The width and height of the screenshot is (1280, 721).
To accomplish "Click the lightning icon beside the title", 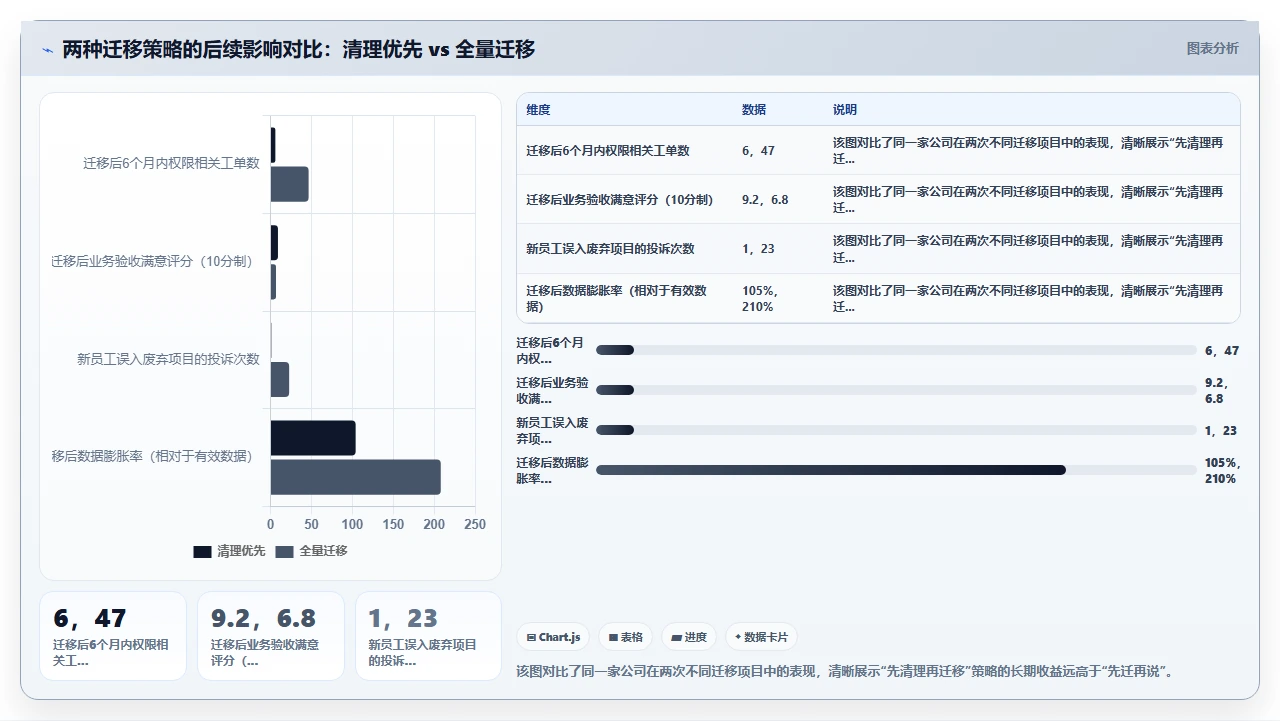I will click(48, 49).
